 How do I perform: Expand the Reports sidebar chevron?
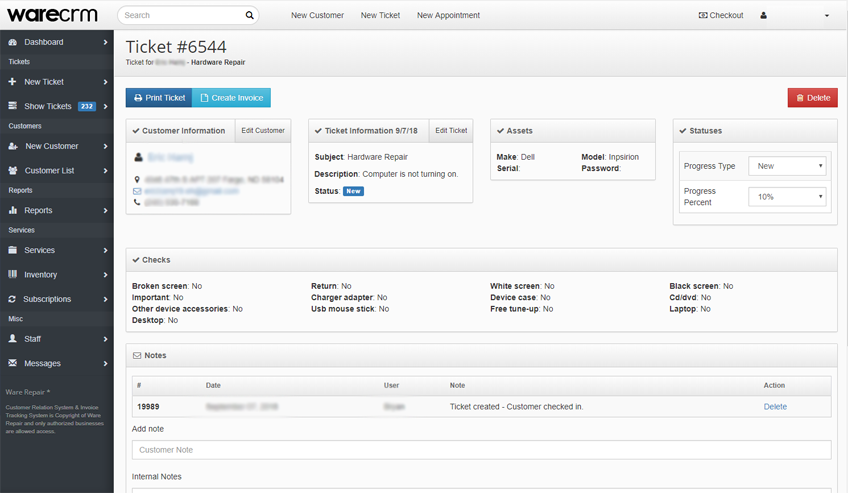point(105,211)
